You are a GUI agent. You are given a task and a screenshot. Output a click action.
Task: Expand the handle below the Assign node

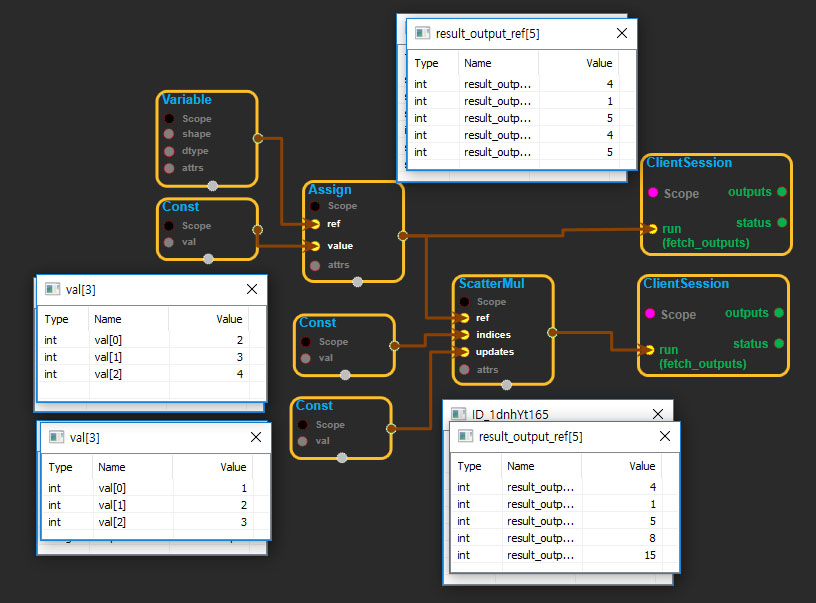click(x=358, y=281)
